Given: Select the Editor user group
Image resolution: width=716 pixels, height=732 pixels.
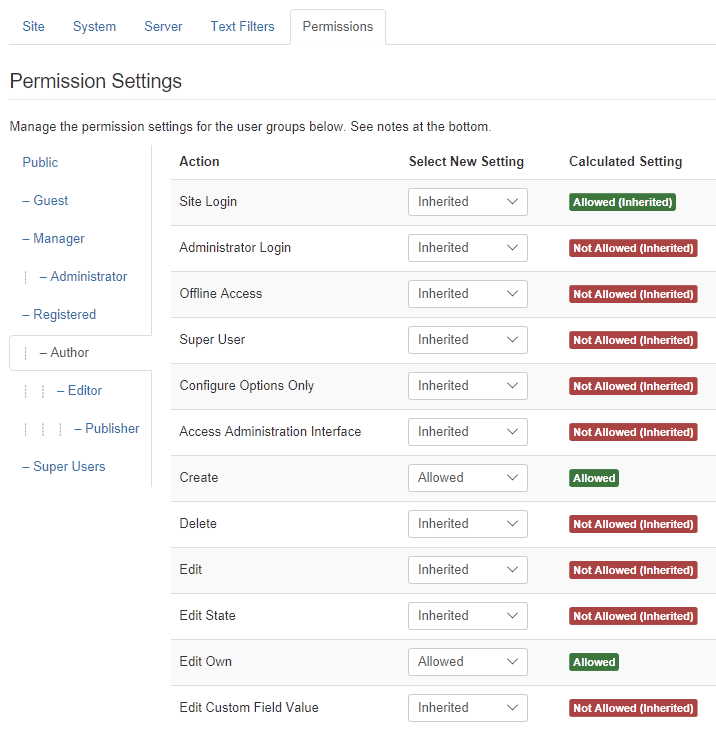Looking at the screenshot, I should [x=79, y=391].
